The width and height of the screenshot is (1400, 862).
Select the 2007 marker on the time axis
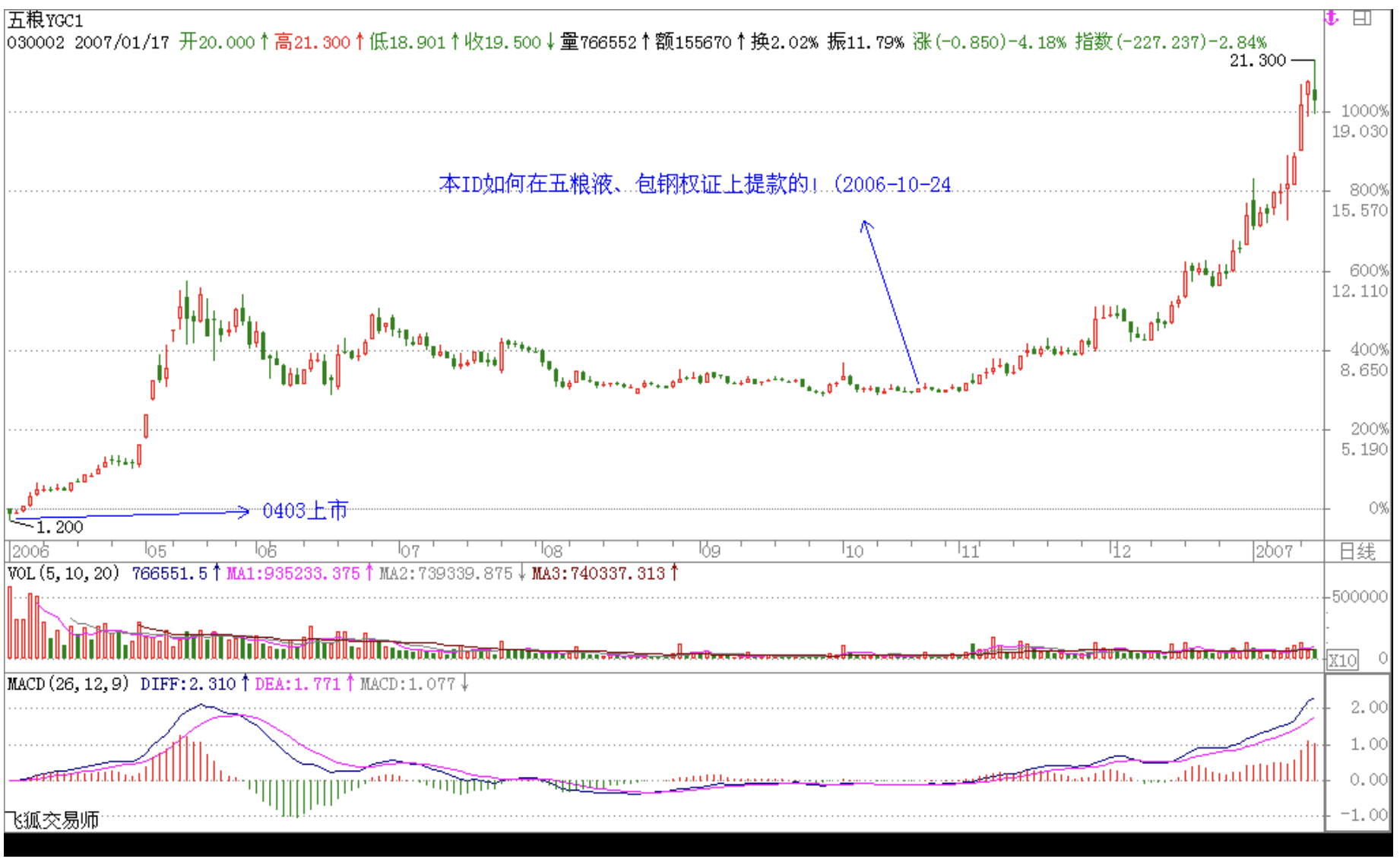1273,551
